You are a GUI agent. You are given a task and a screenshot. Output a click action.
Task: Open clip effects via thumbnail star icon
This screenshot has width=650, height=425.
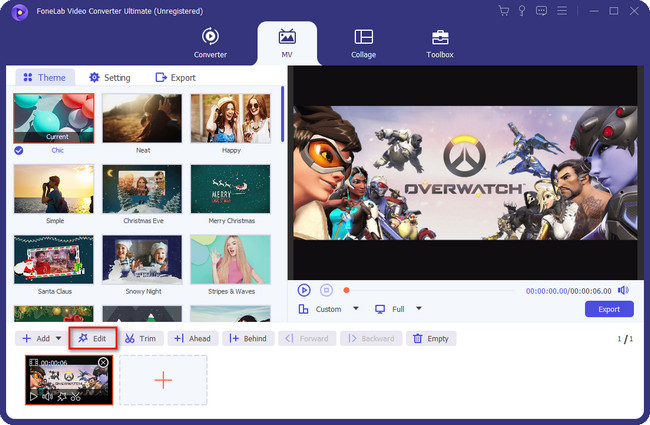coord(62,397)
